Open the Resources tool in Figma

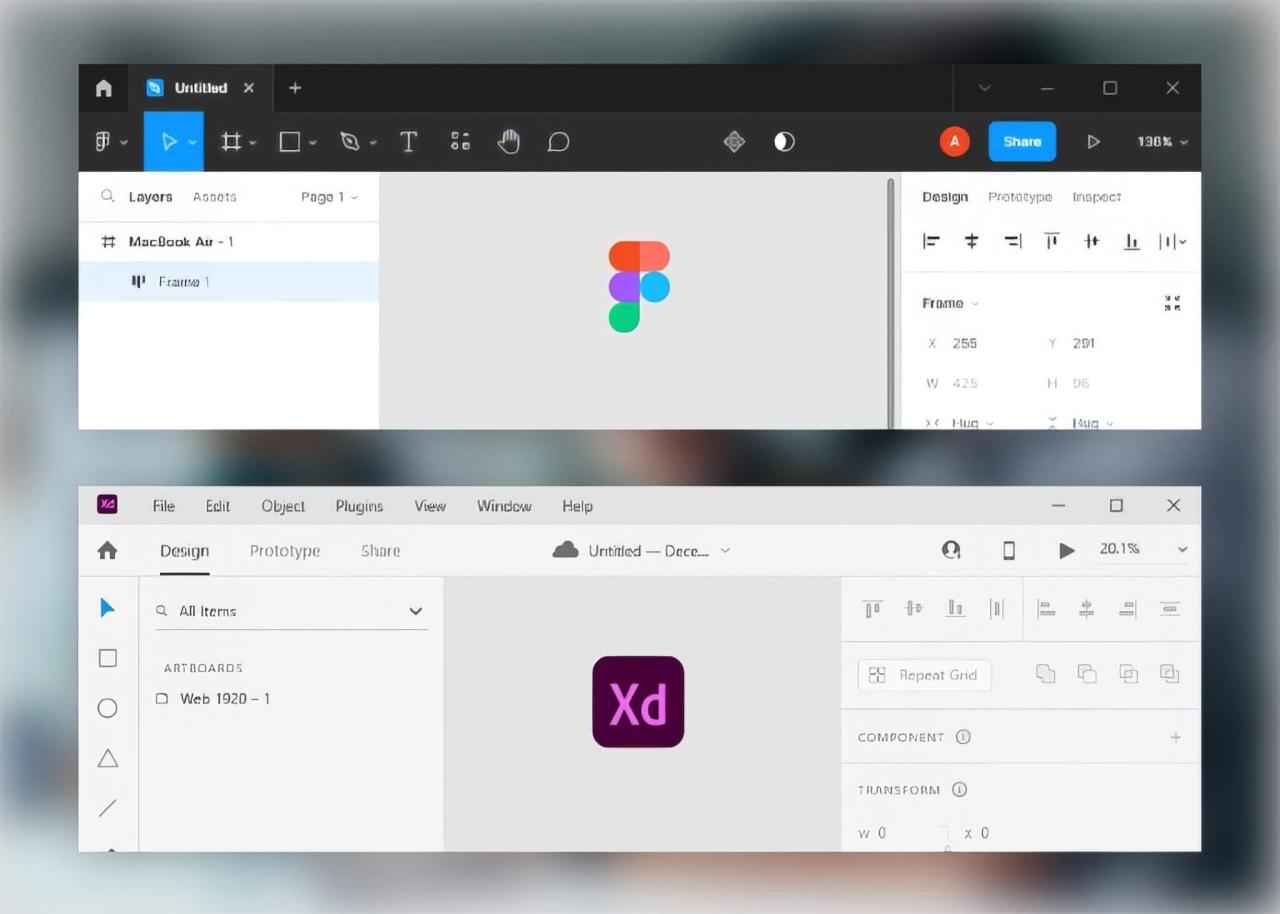(460, 141)
